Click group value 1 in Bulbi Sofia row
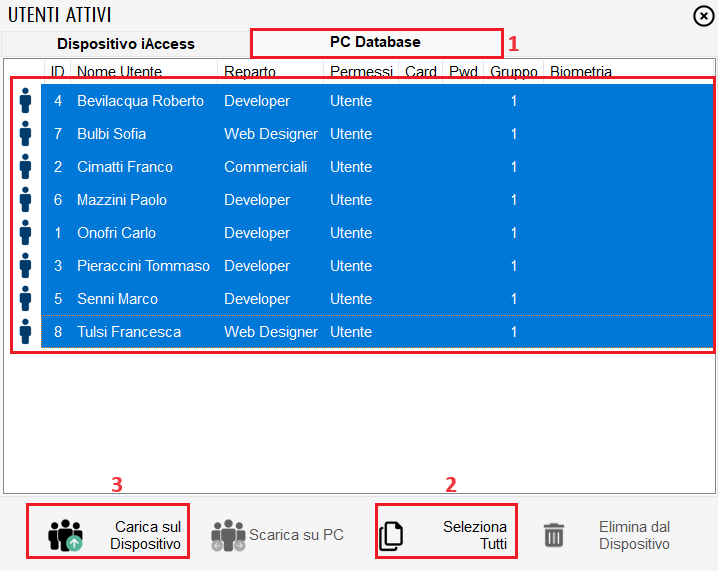This screenshot has width=718, height=571. click(x=514, y=134)
